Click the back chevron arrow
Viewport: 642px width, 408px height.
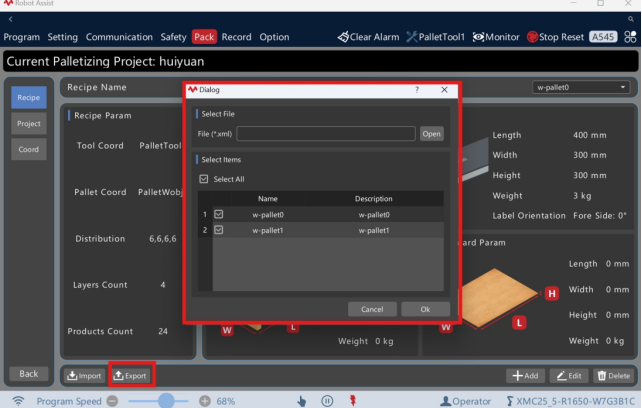pos(11,19)
